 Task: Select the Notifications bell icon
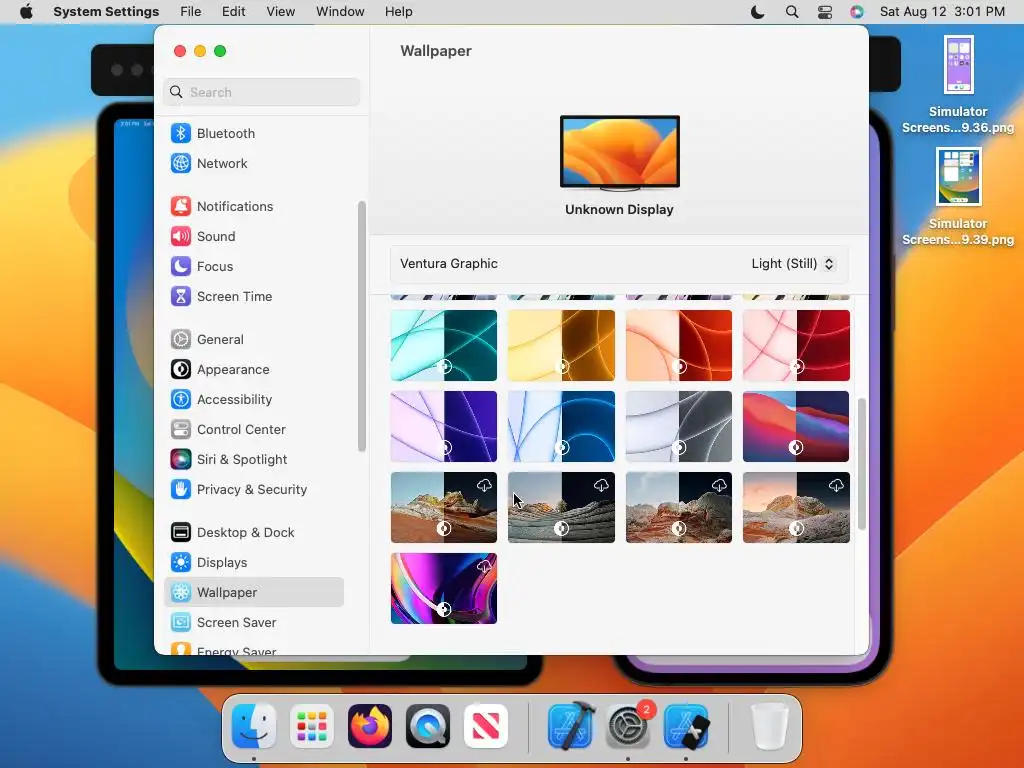(x=181, y=206)
